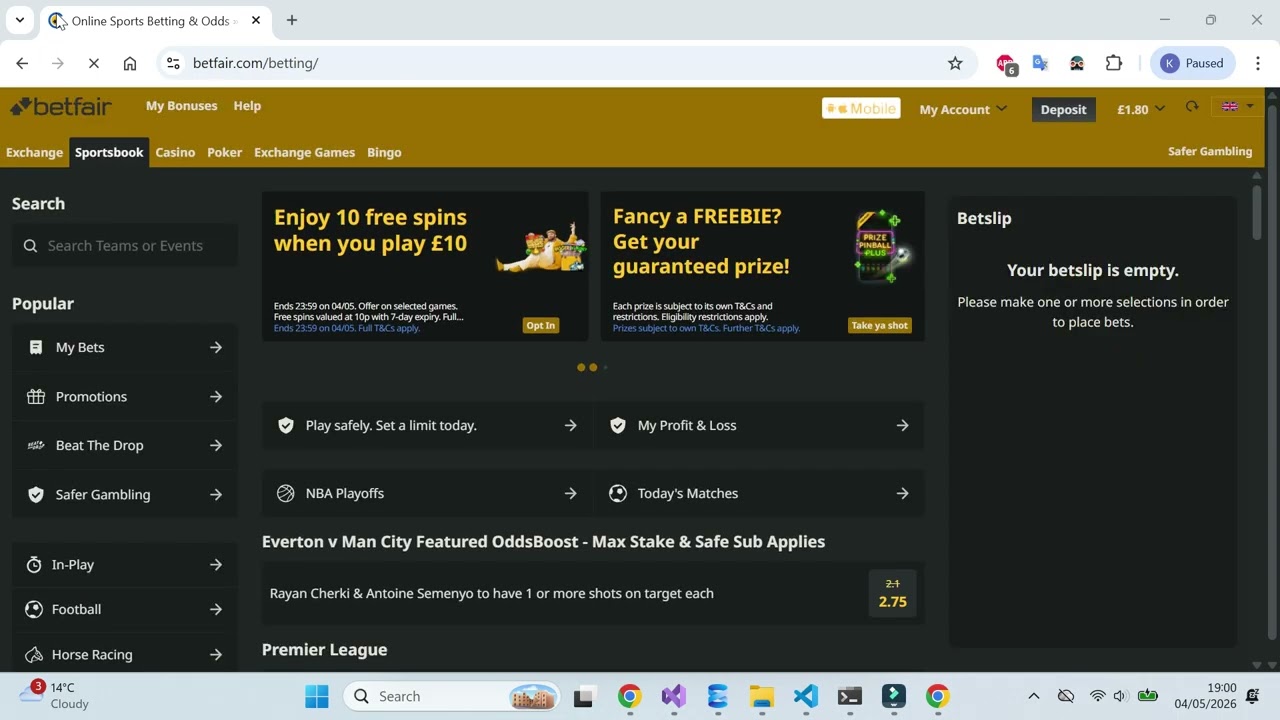Select the 2.75 boosted odds button
This screenshot has width=1280, height=720.
(892, 593)
